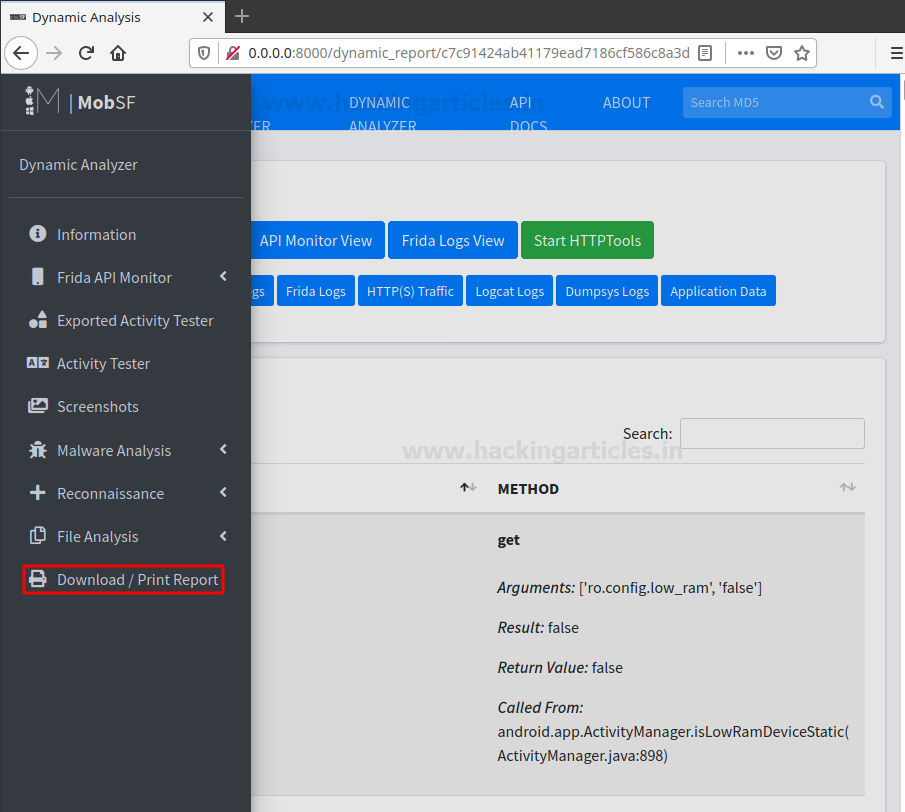This screenshot has width=905, height=812.
Task: Click the browser forward arrow
Action: tap(54, 53)
